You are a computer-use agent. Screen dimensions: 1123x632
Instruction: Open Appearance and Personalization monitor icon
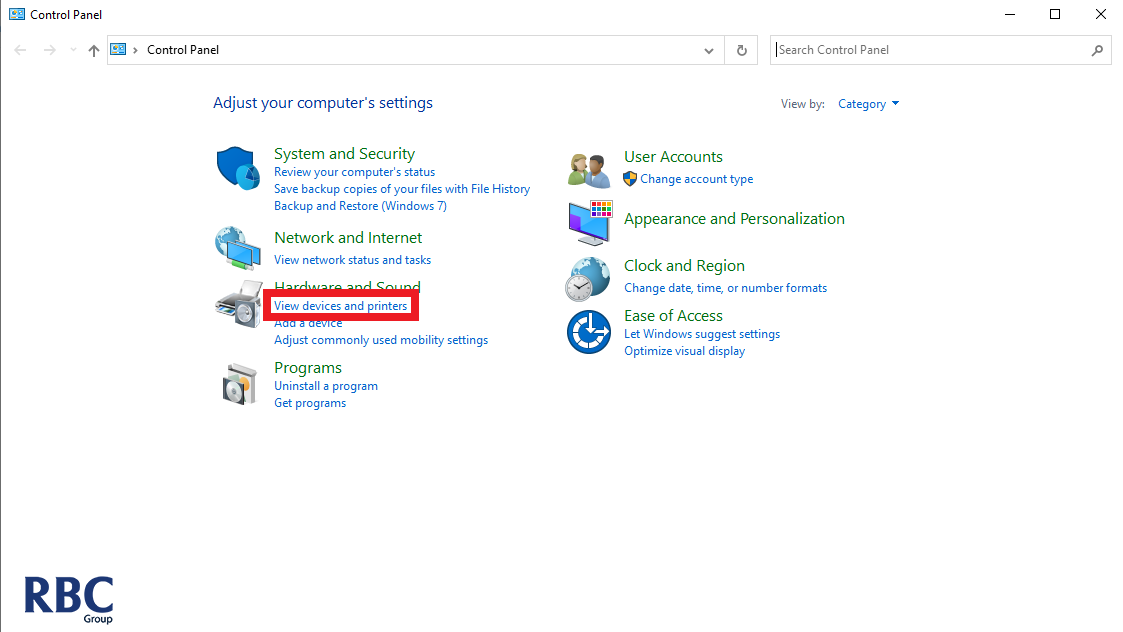click(589, 223)
